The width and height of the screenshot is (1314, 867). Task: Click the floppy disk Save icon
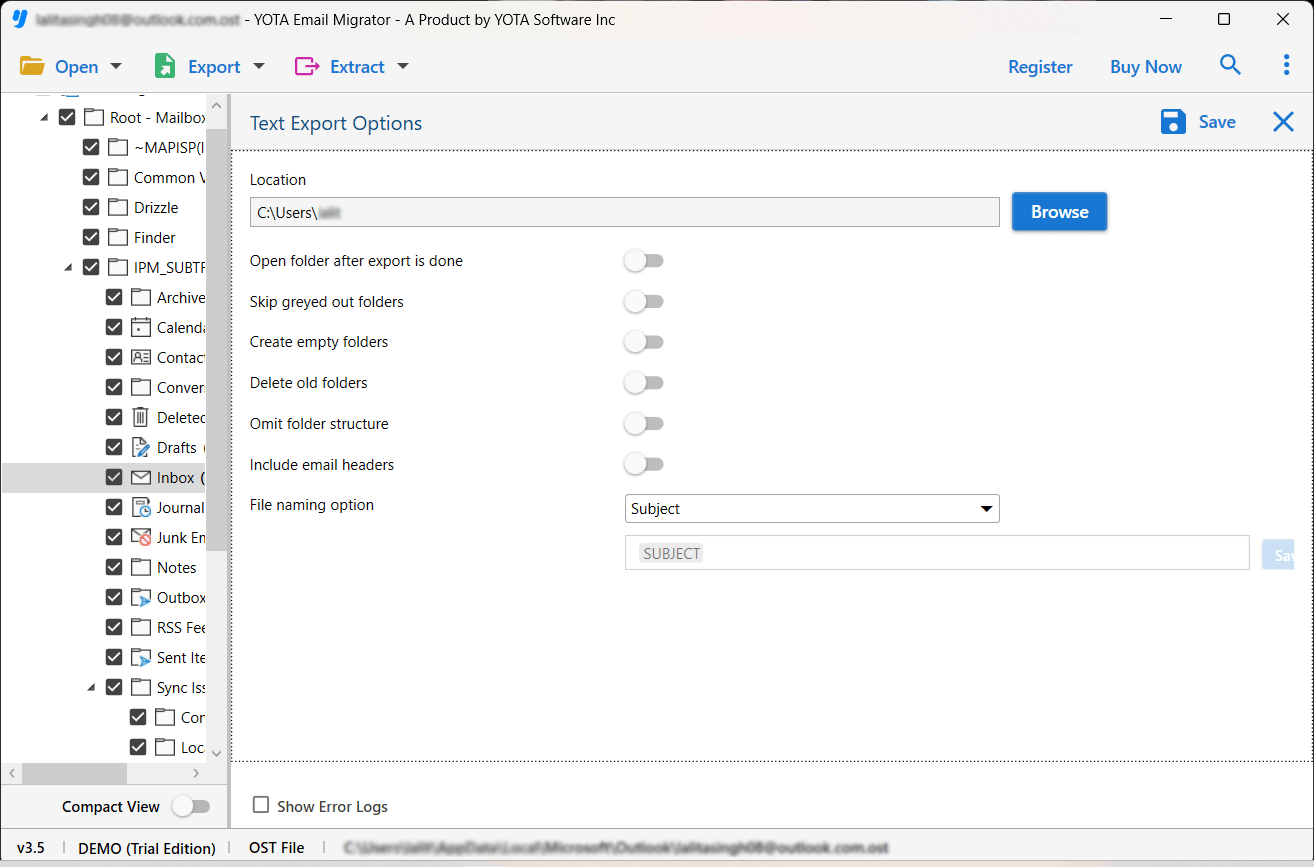(x=1172, y=121)
